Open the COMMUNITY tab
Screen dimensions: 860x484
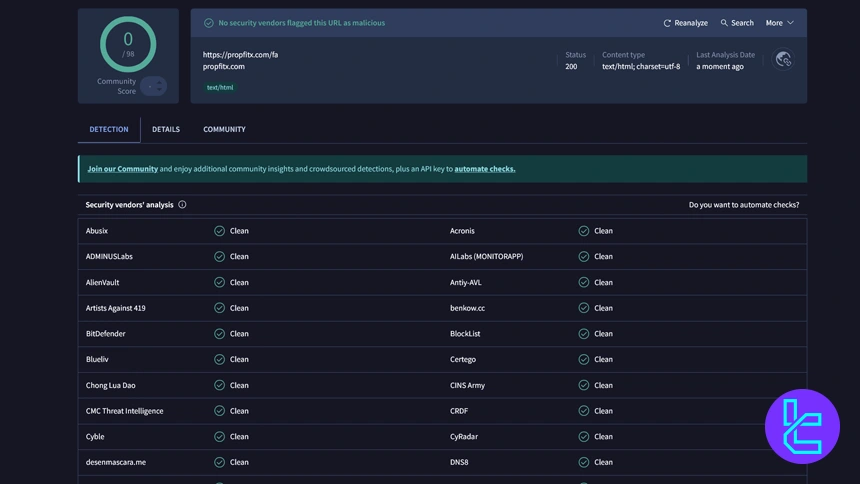(224, 130)
